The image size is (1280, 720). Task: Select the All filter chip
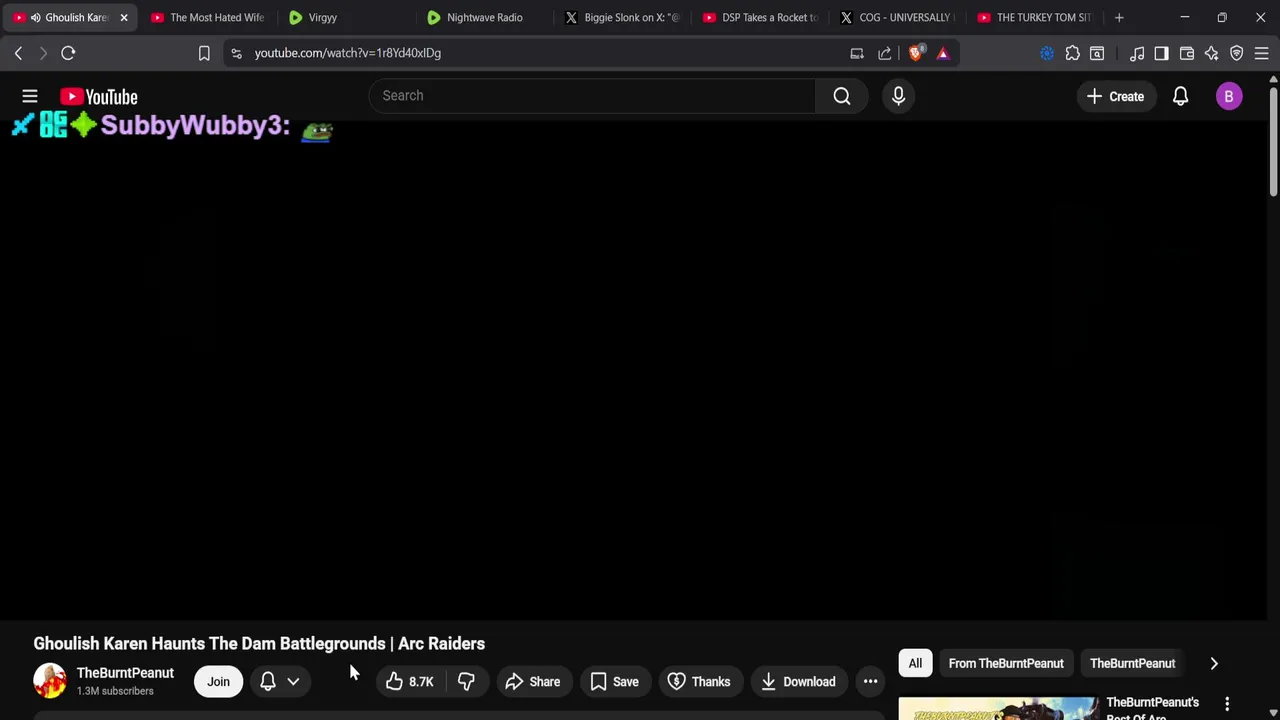pos(915,663)
